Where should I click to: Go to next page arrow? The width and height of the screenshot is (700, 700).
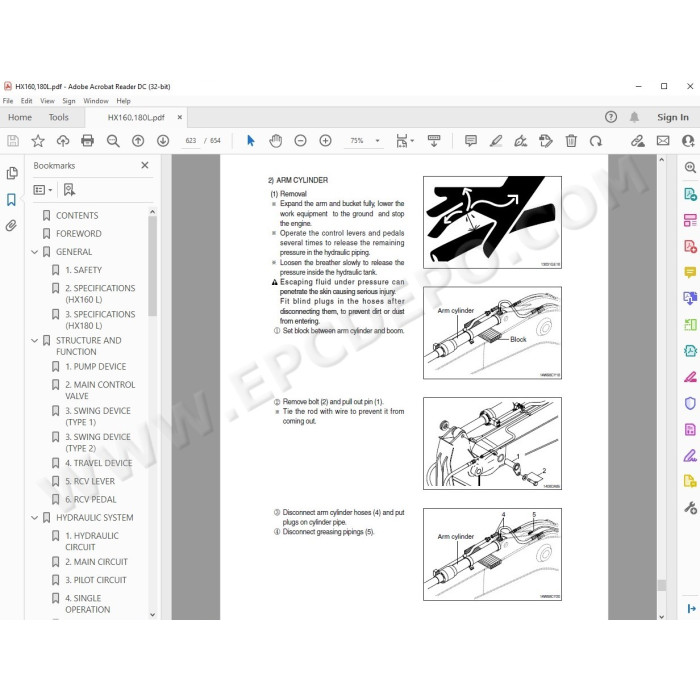coord(163,141)
